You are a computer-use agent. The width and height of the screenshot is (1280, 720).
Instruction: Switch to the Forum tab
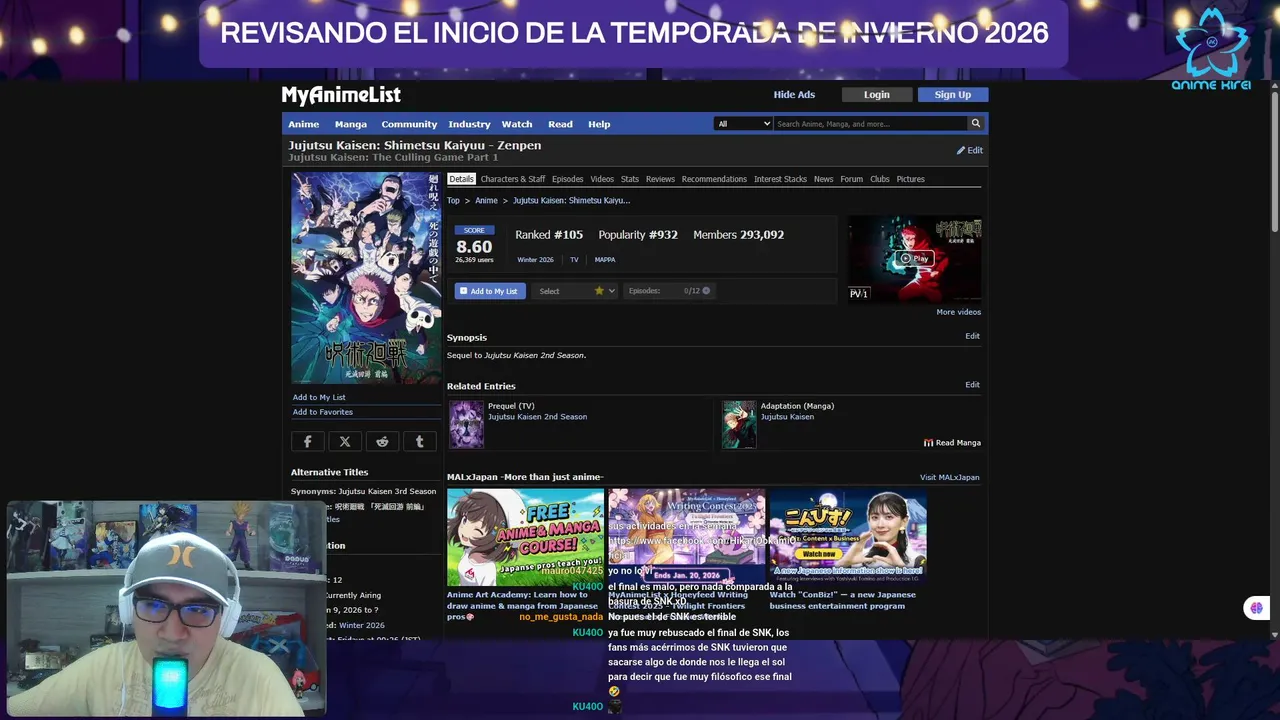(851, 179)
